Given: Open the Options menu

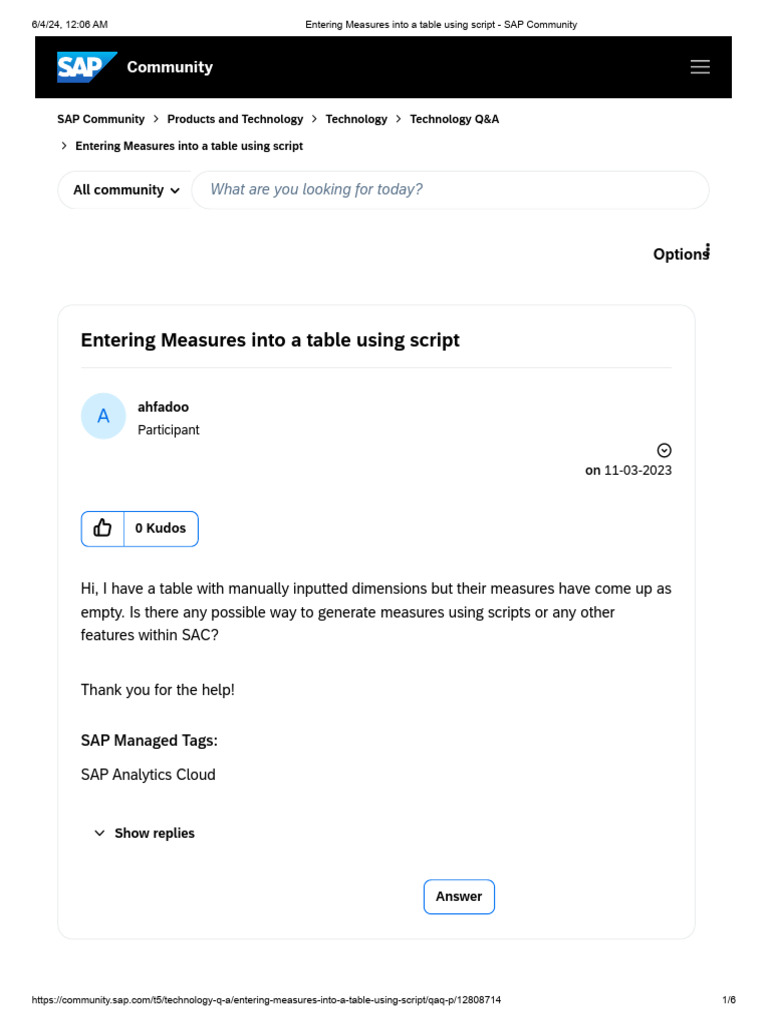Looking at the screenshot, I should [x=680, y=254].
